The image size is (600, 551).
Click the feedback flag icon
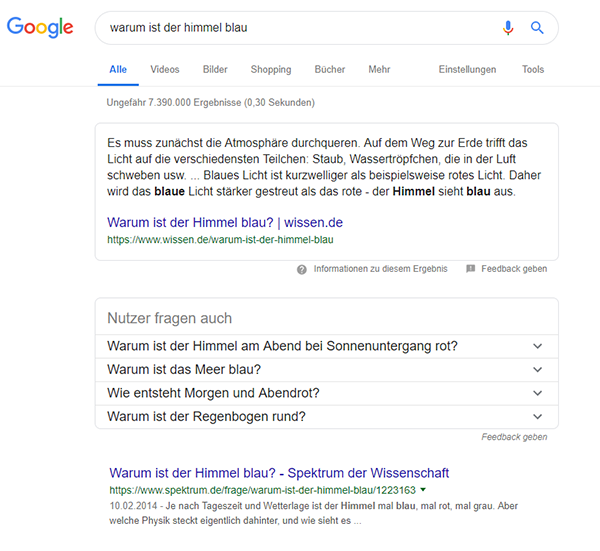point(470,269)
